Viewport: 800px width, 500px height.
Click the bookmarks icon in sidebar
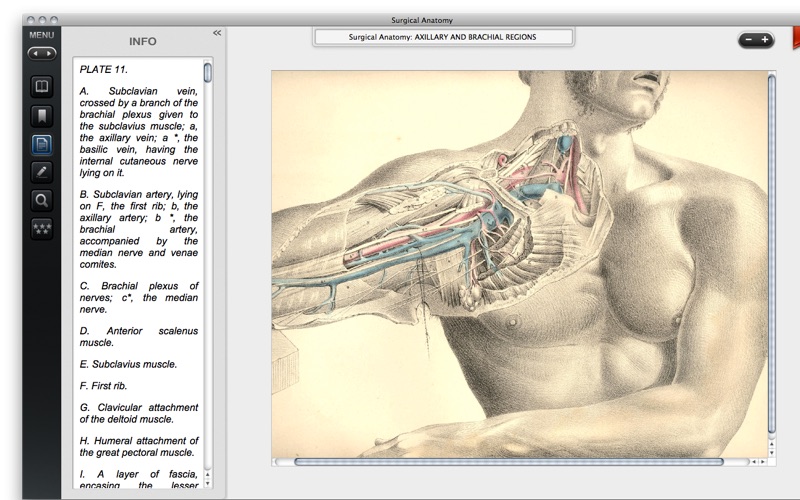pos(41,115)
